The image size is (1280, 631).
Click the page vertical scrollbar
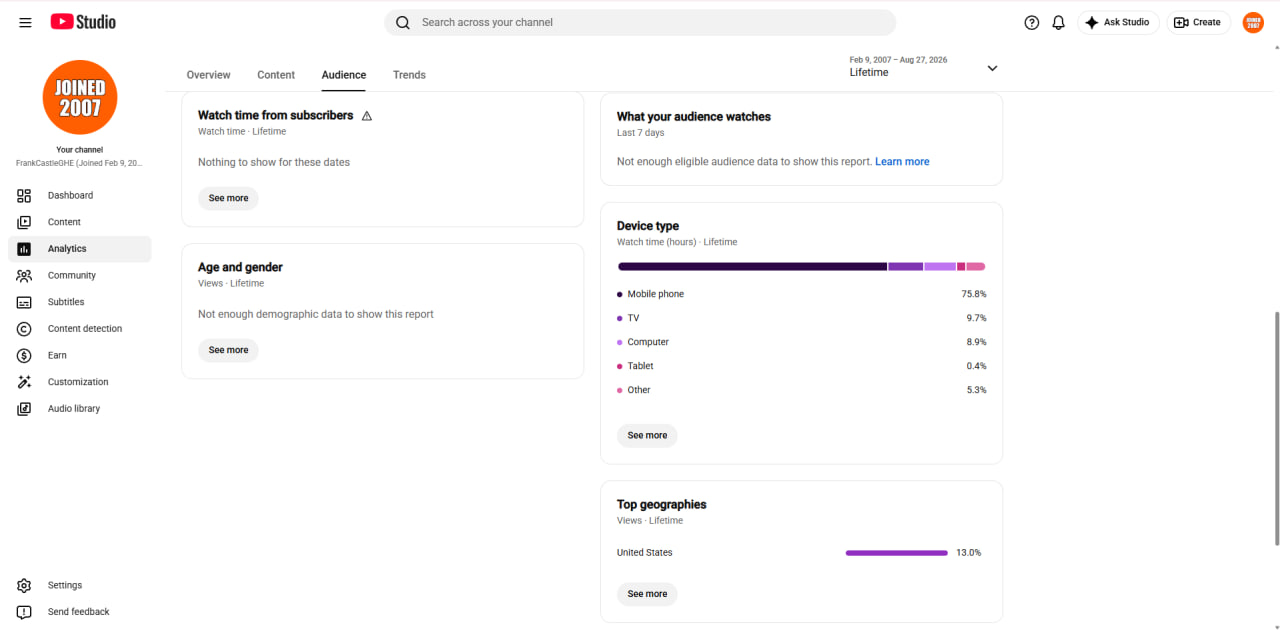pyautogui.click(x=1275, y=428)
